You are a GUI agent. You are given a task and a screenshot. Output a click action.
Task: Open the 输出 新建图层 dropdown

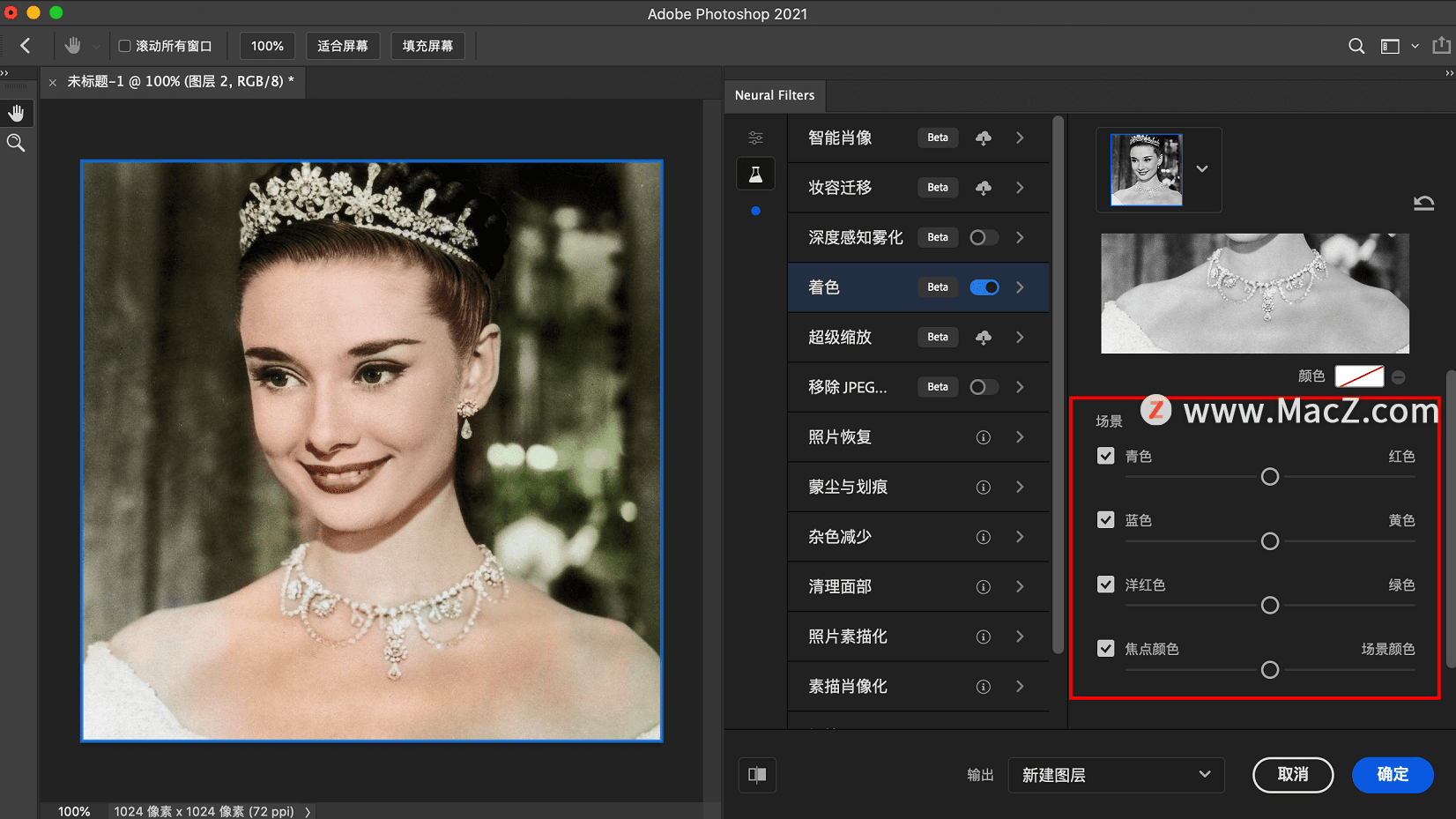pyautogui.click(x=1116, y=775)
